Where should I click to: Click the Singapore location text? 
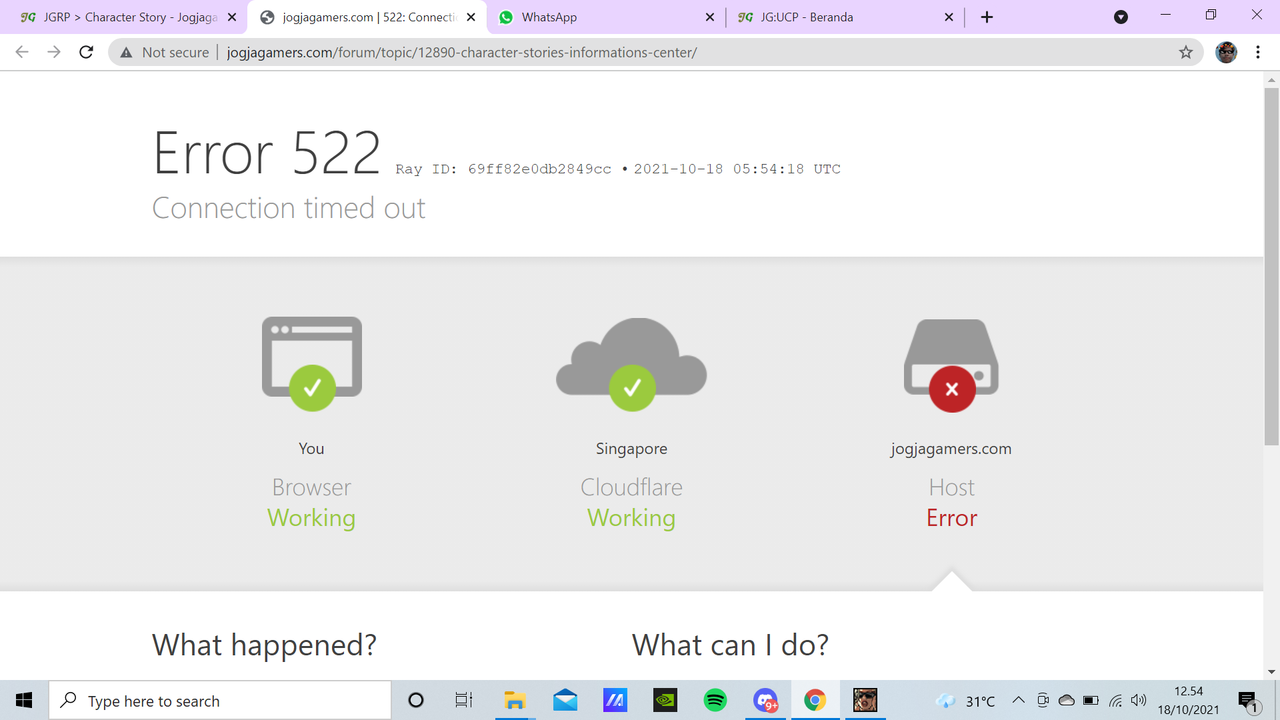coord(631,449)
